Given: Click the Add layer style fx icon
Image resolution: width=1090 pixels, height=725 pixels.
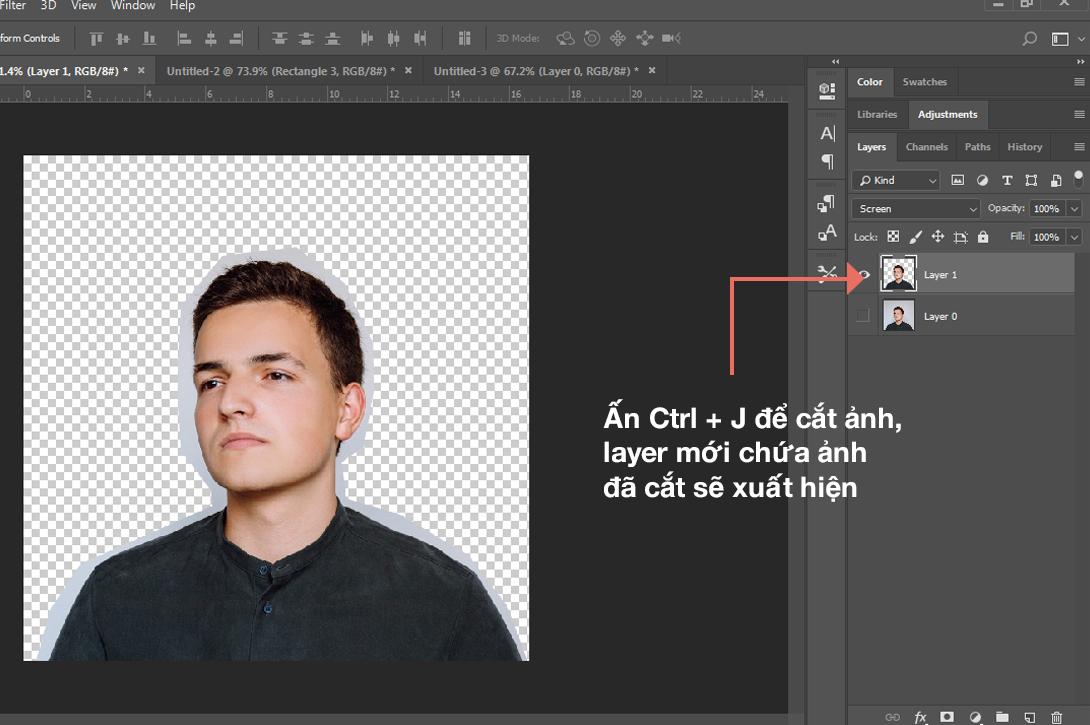Looking at the screenshot, I should [921, 717].
